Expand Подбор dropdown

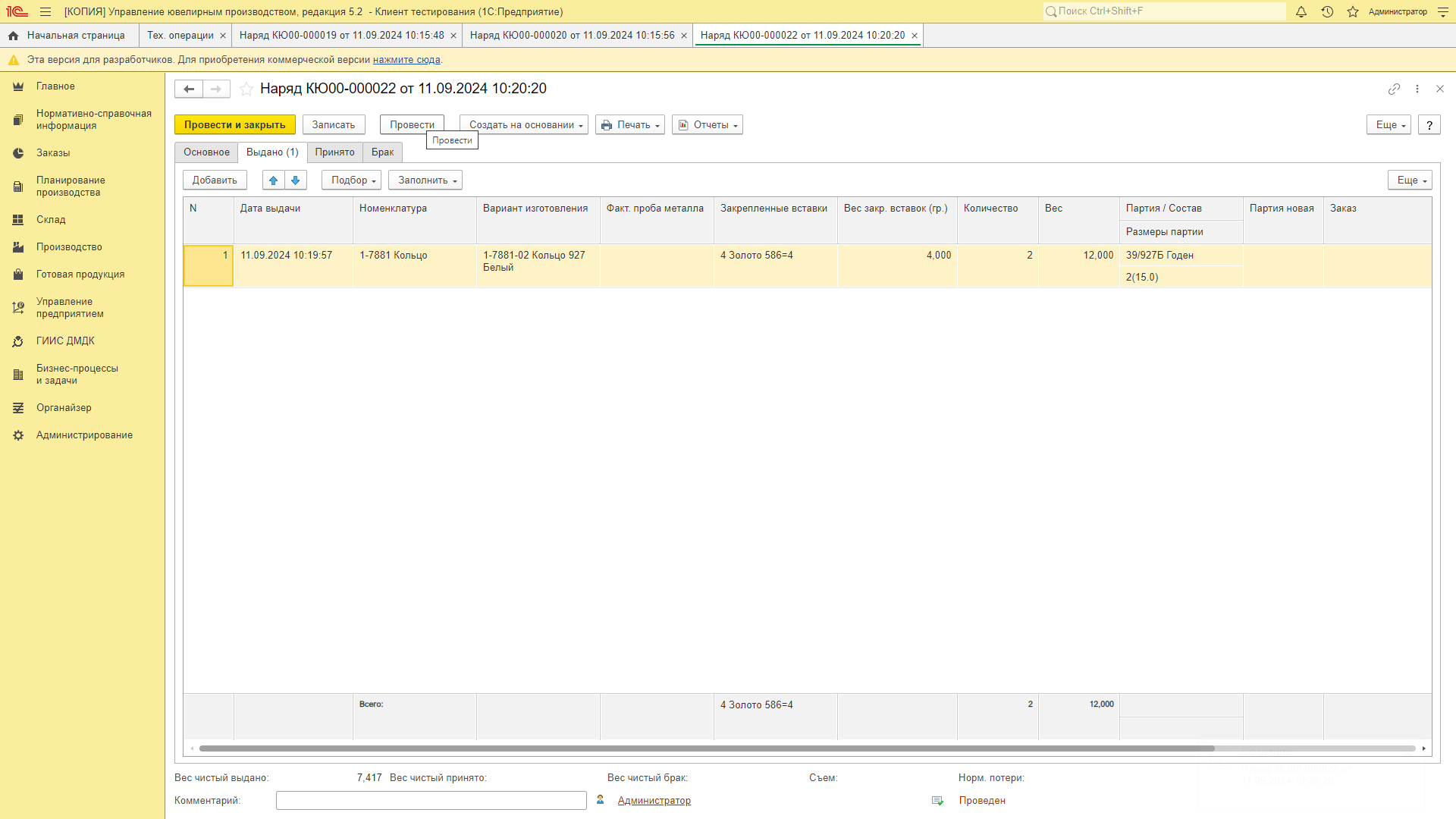point(351,180)
